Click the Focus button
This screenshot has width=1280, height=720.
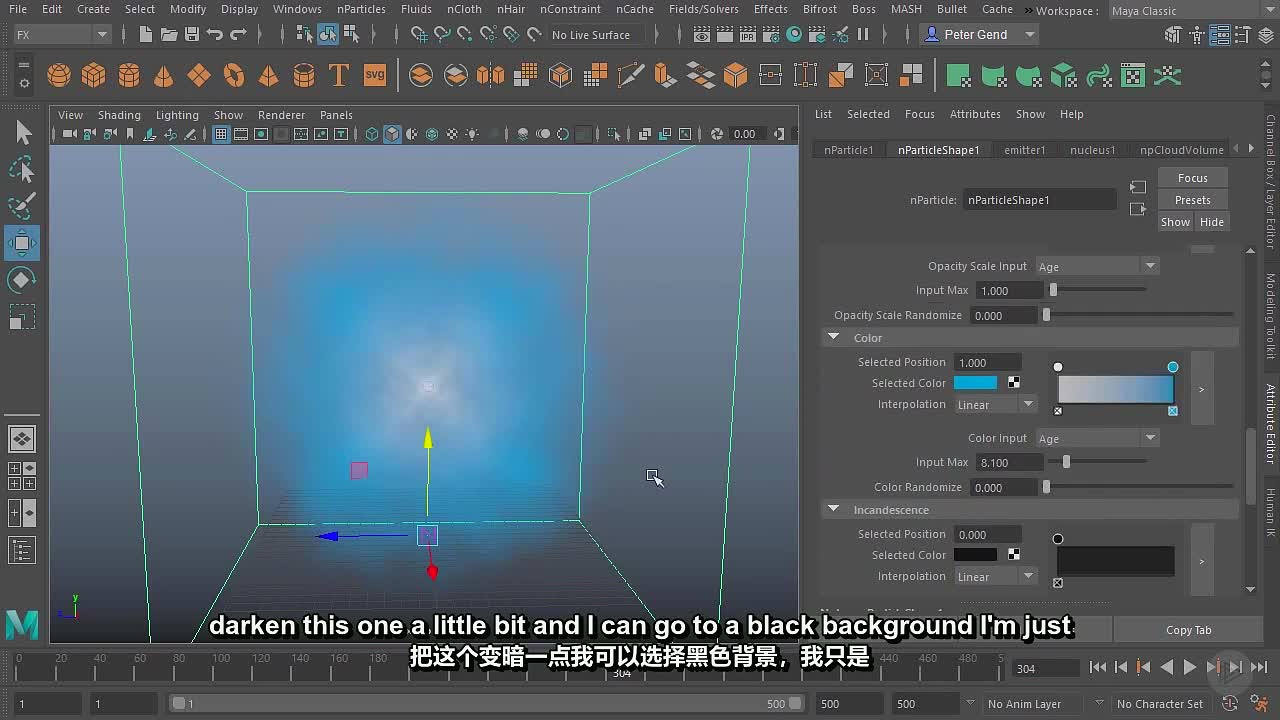pyautogui.click(x=1192, y=178)
